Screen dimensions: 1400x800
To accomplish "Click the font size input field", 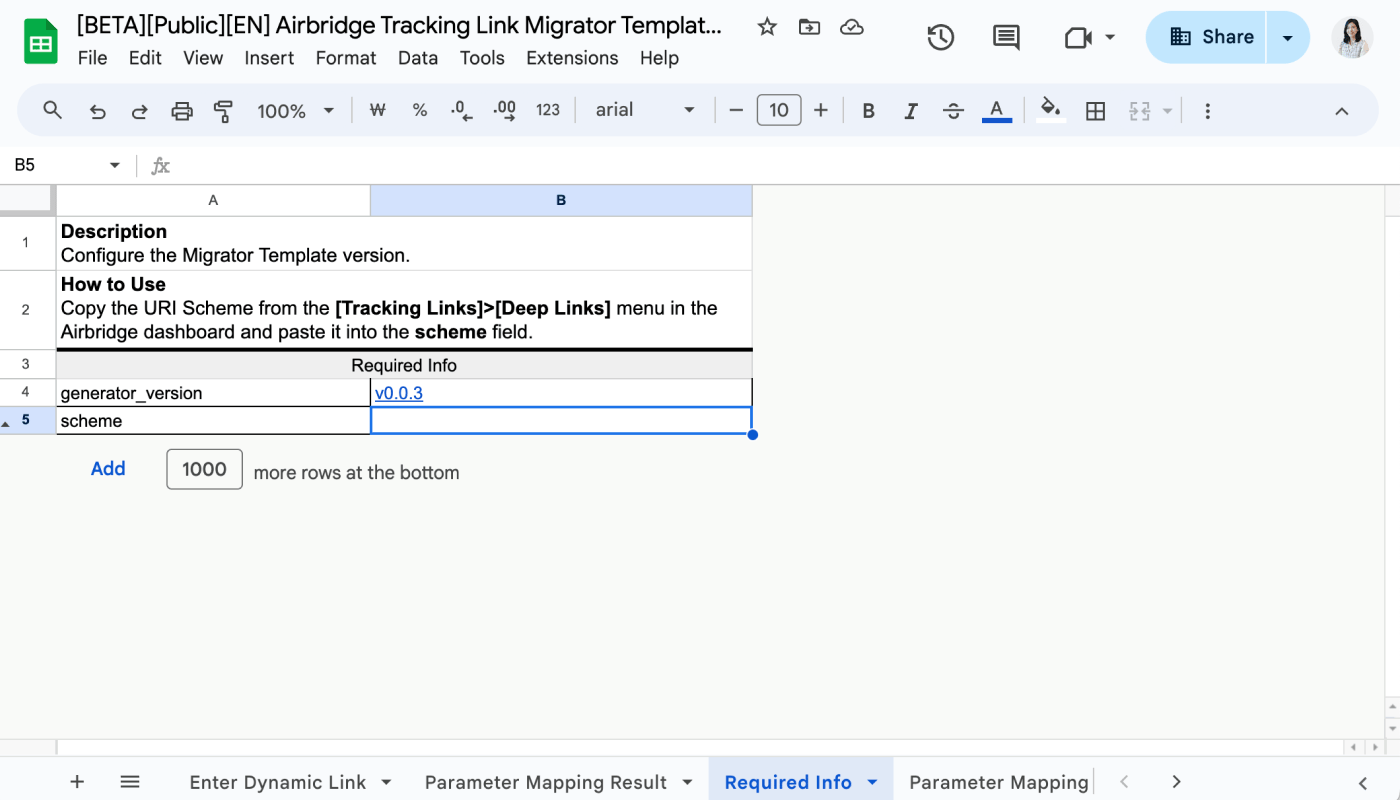I will point(779,110).
